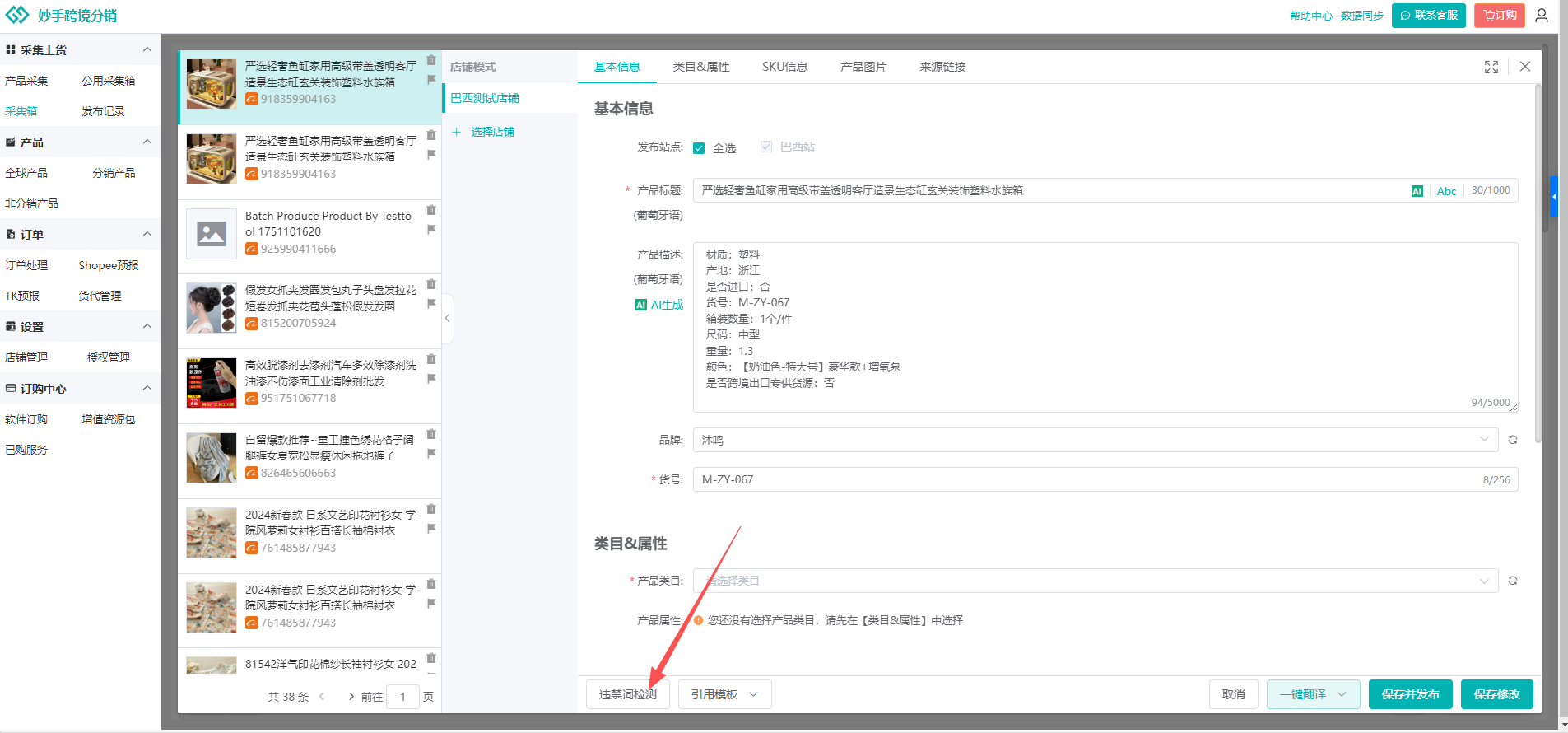The width and height of the screenshot is (1568, 733).
Task: Open the 品牌 dropdown showing 沐鸣
Action: coord(1096,440)
